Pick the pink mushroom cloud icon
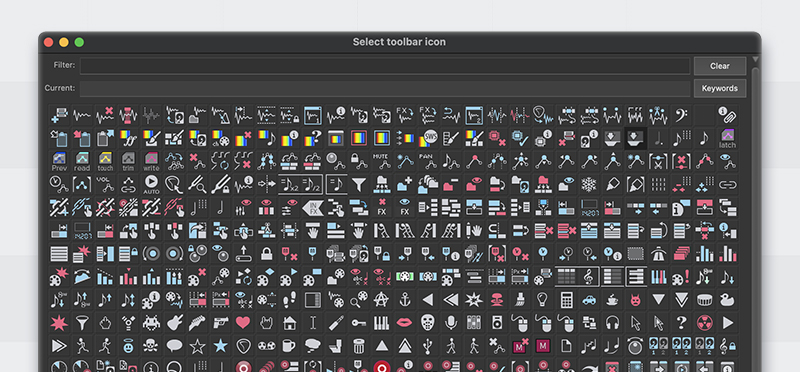The width and height of the screenshot is (800, 372). (x=496, y=300)
